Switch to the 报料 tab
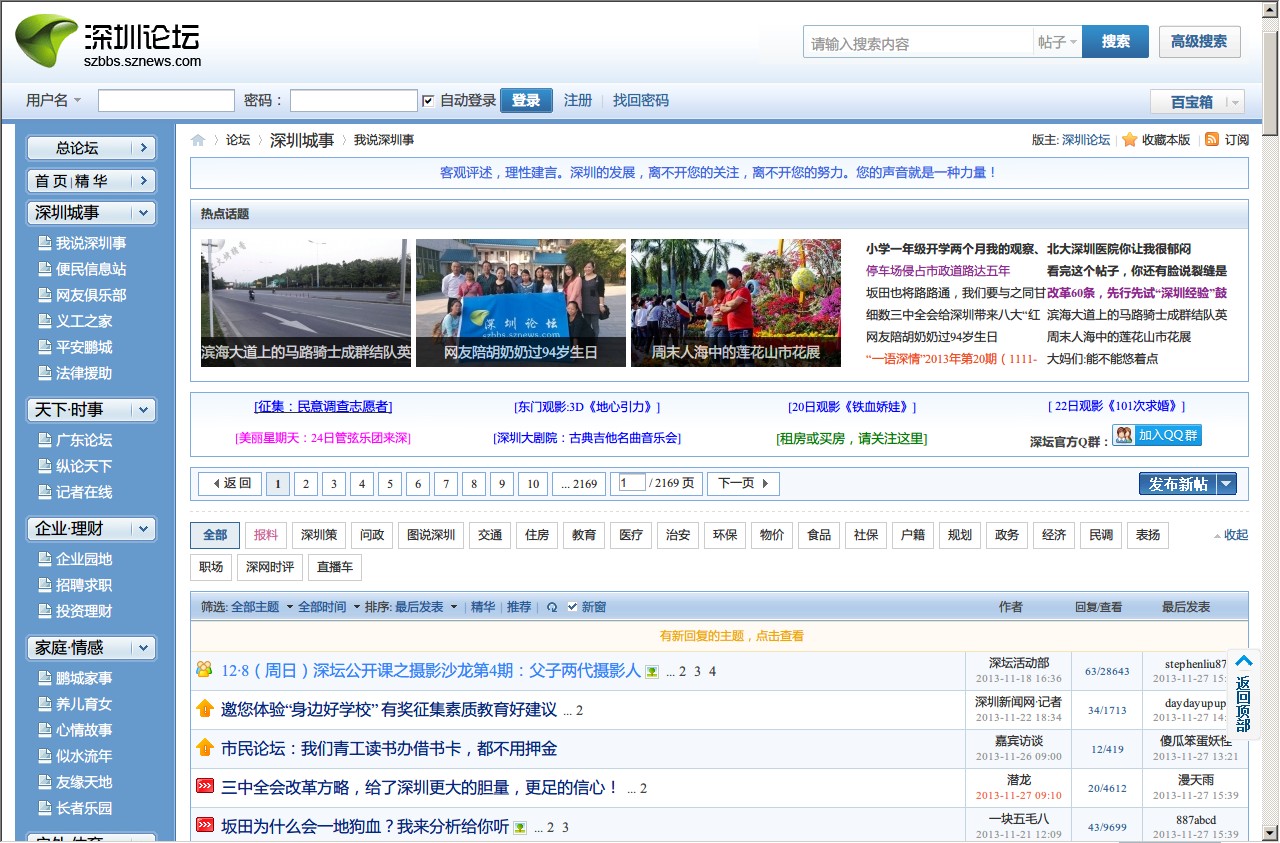The height and width of the screenshot is (843, 1280). [265, 535]
